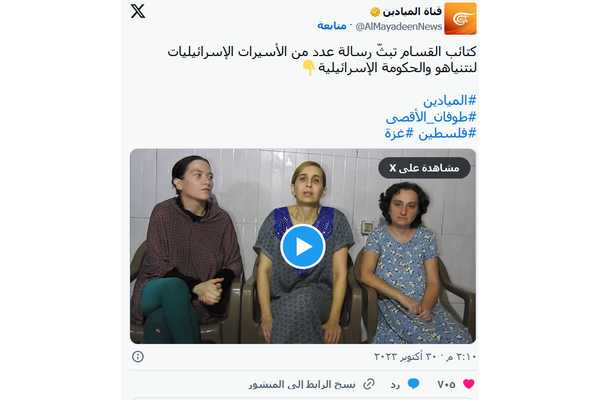This screenshot has width=600, height=400.
Task: Play the video with the blue play button
Action: pyautogui.click(x=303, y=247)
